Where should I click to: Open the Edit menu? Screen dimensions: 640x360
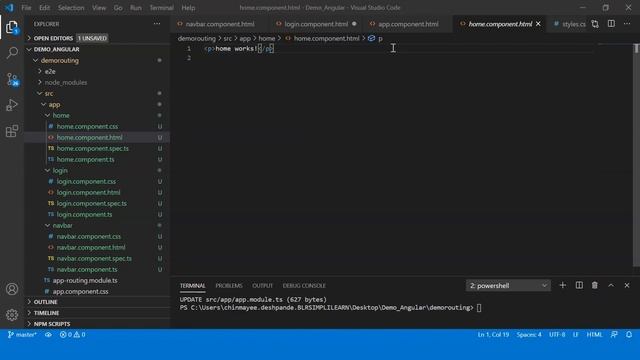point(44,8)
